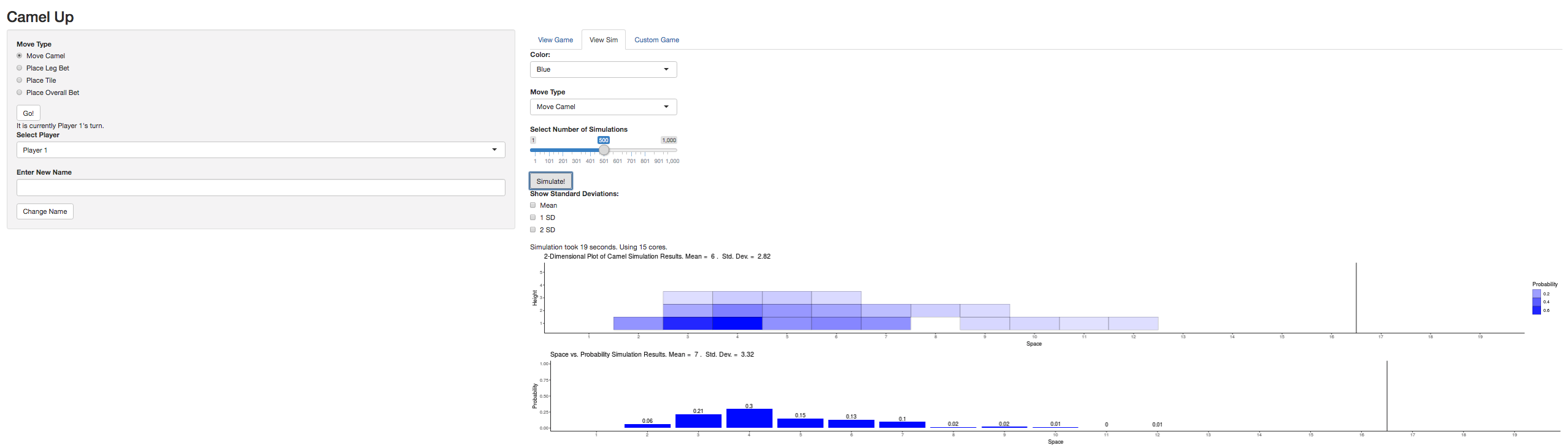Open the View Sim tab
This screenshot has width=1568, height=448.
coord(603,40)
